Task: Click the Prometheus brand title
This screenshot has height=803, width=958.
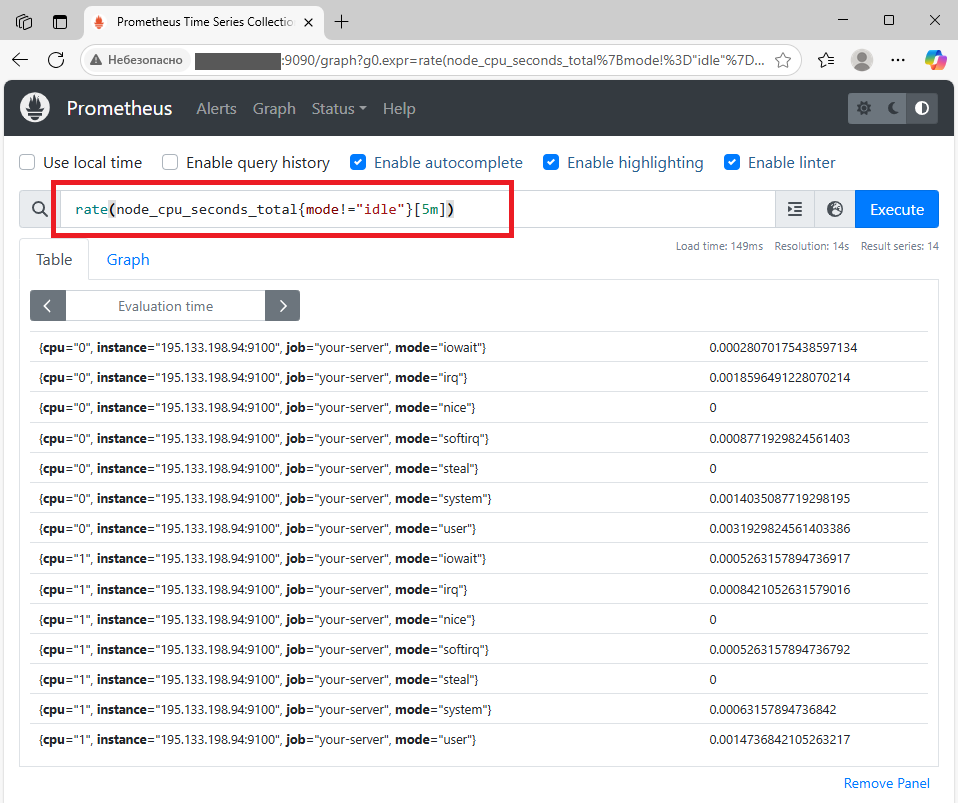Action: point(119,108)
